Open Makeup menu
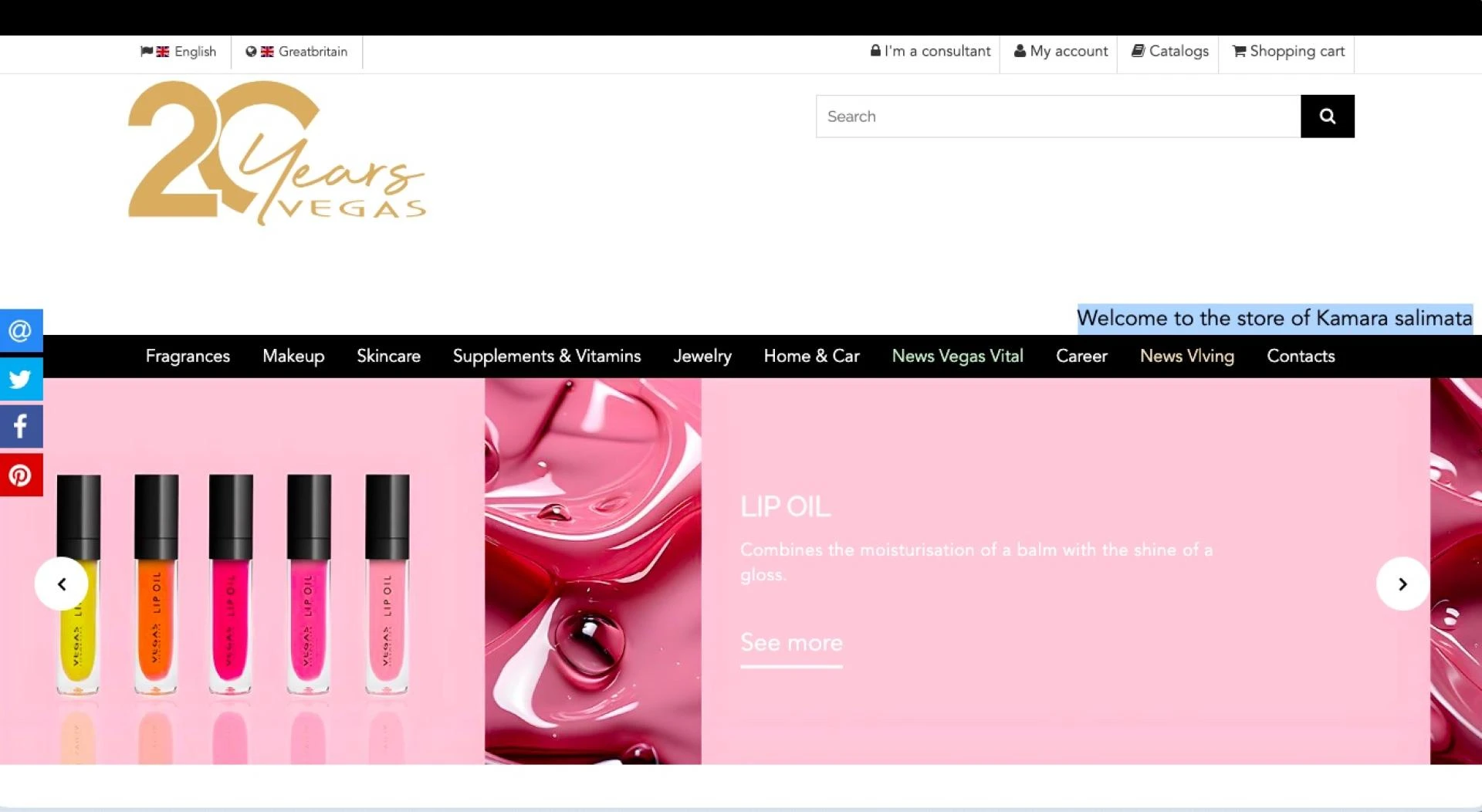Viewport: 1482px width, 812px height. click(293, 356)
